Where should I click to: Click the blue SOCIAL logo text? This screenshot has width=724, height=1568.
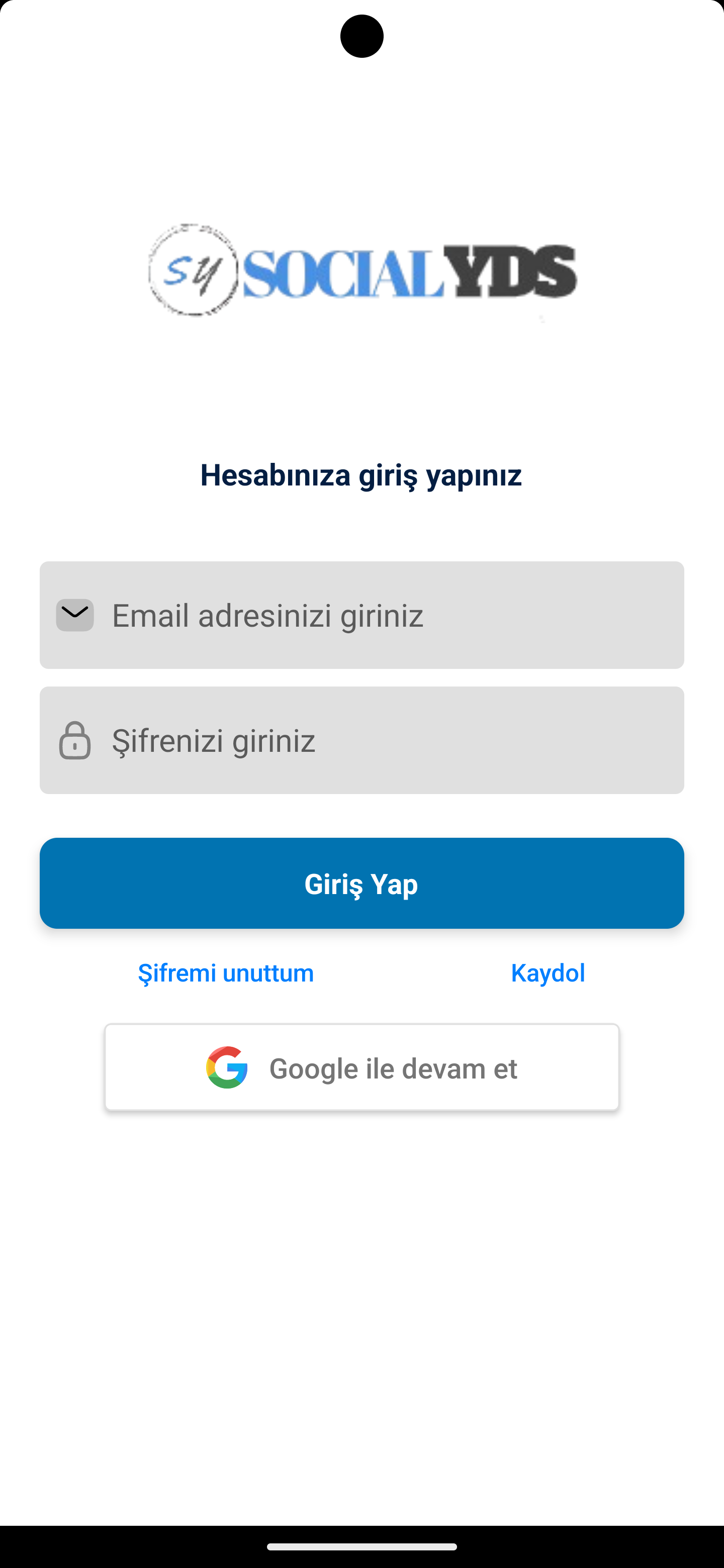343,273
